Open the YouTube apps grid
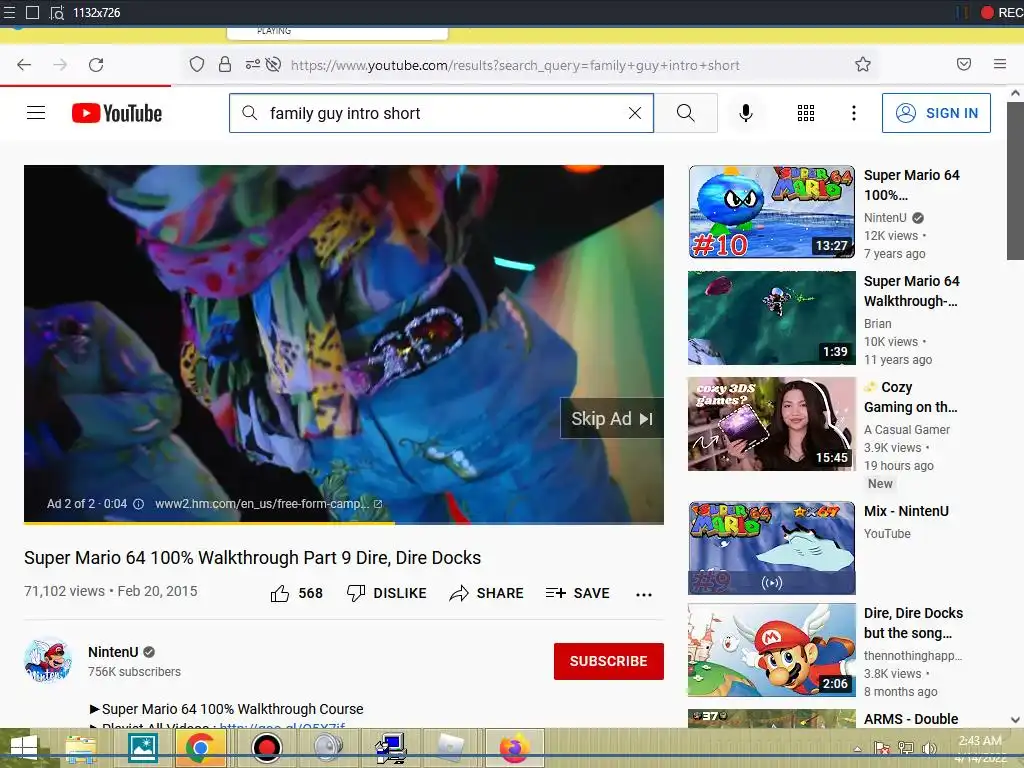This screenshot has width=1024, height=768. (x=806, y=113)
